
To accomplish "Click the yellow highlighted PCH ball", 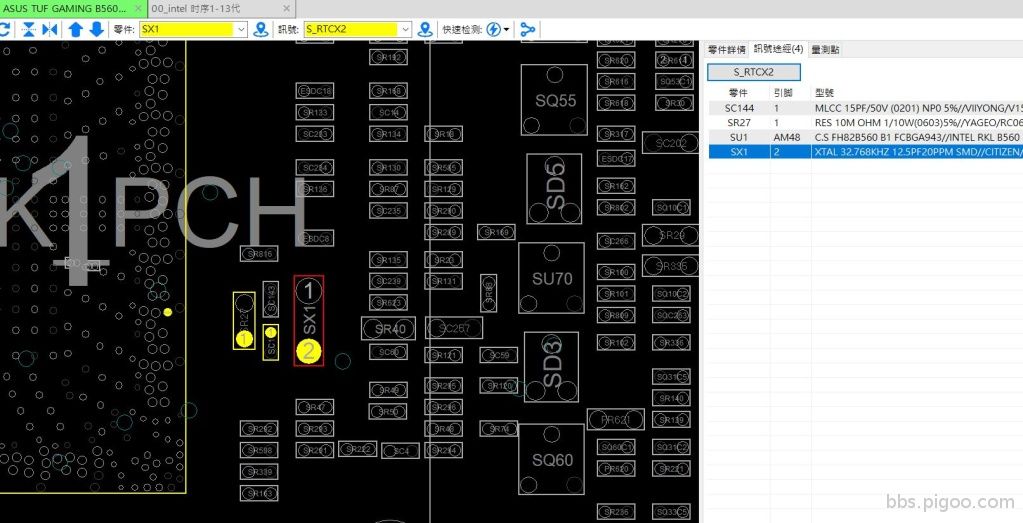I will (168, 312).
